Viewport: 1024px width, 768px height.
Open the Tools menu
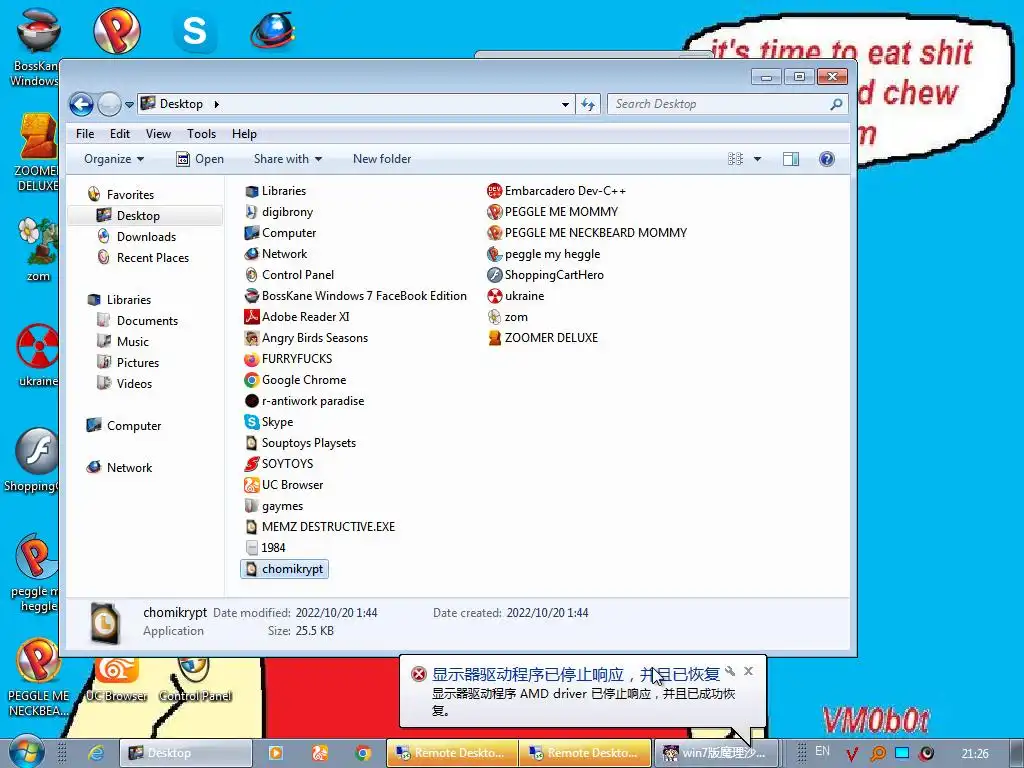[x=201, y=134]
